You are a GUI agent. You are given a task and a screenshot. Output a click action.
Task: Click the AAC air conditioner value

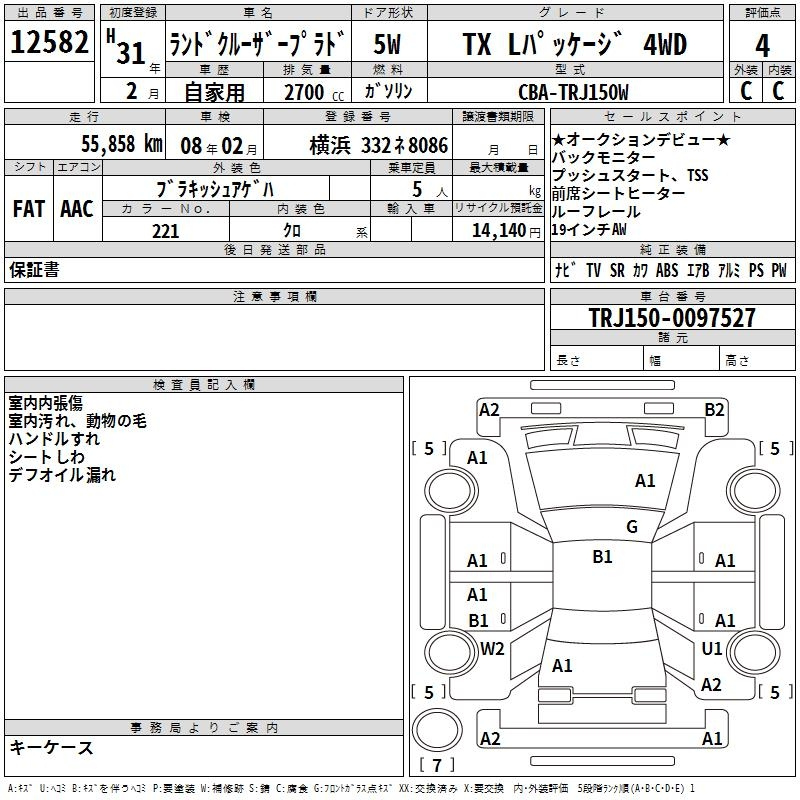tap(77, 209)
